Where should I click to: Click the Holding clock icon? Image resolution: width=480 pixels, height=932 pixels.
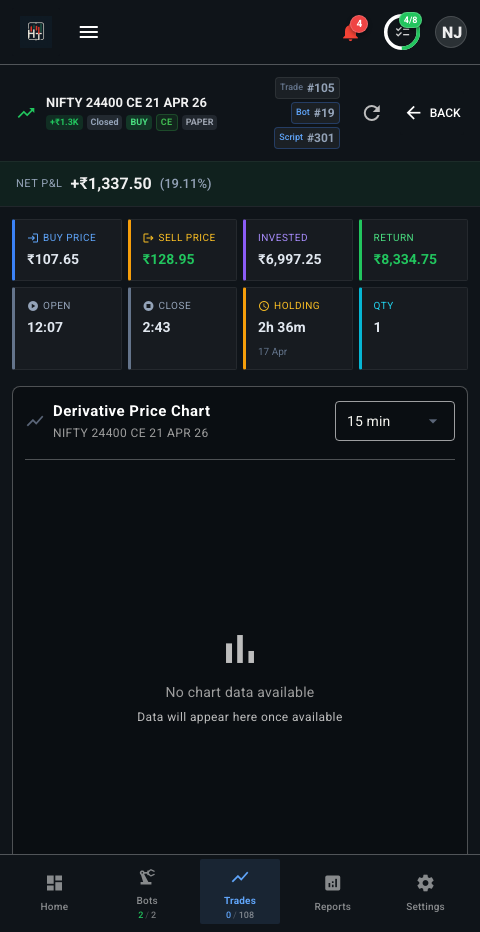(264, 306)
